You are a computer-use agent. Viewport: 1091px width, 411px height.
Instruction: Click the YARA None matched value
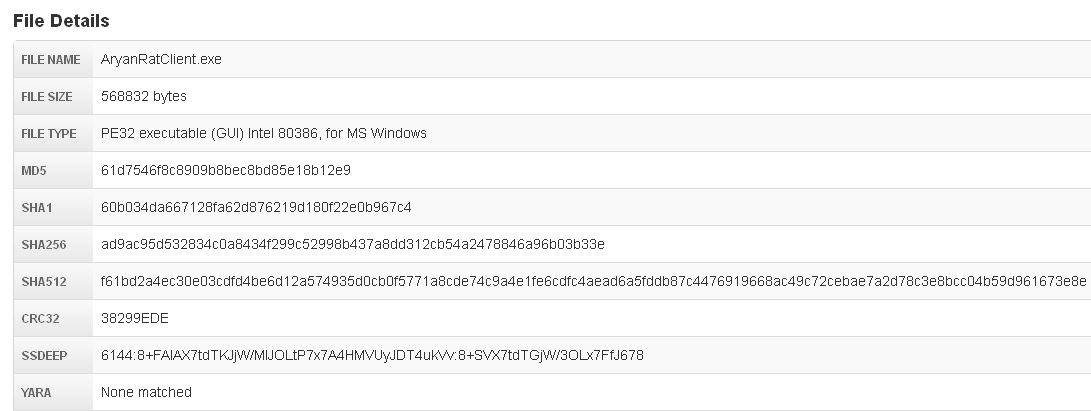tap(146, 393)
